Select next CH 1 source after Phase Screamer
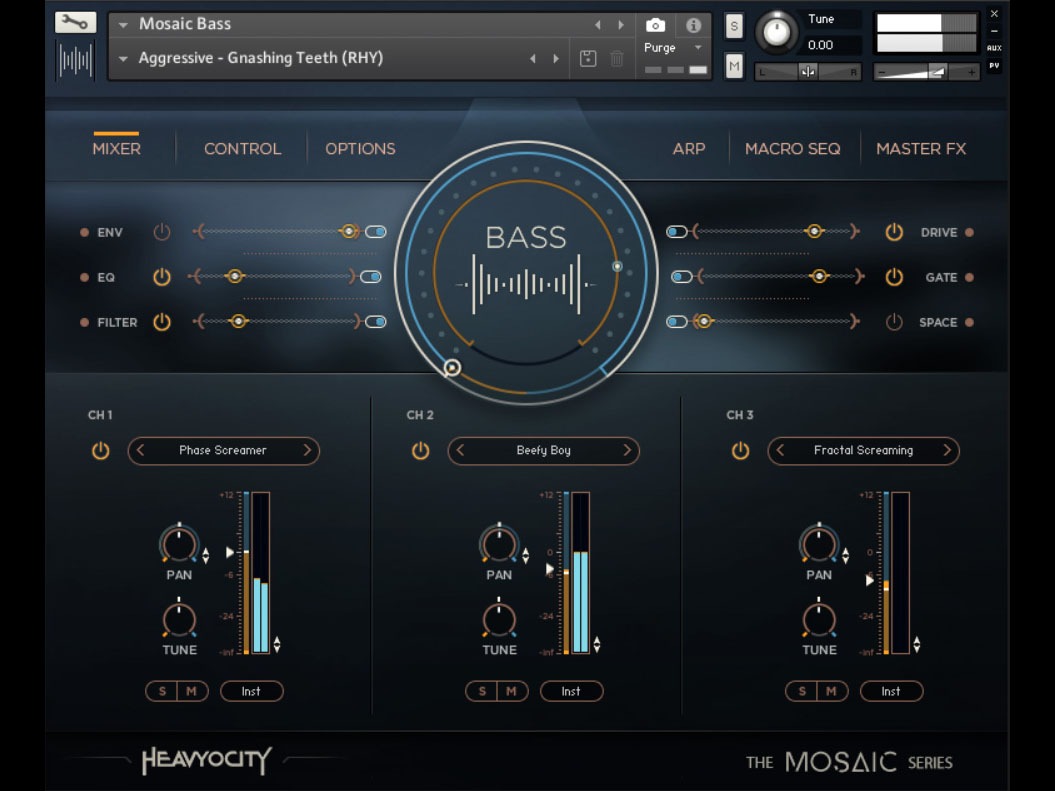This screenshot has height=791, width=1055. (307, 450)
